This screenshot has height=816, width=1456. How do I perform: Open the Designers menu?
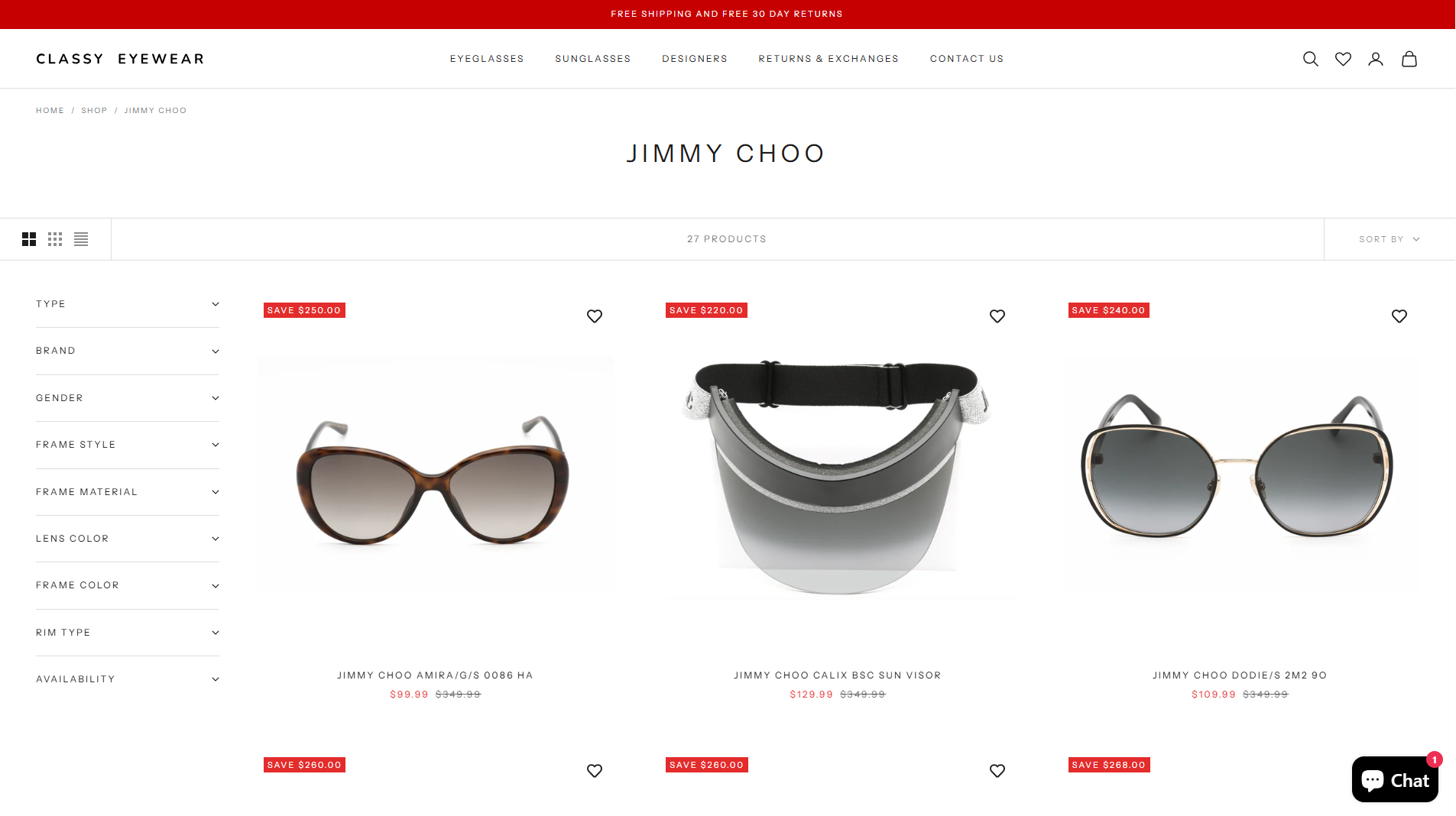coord(695,59)
